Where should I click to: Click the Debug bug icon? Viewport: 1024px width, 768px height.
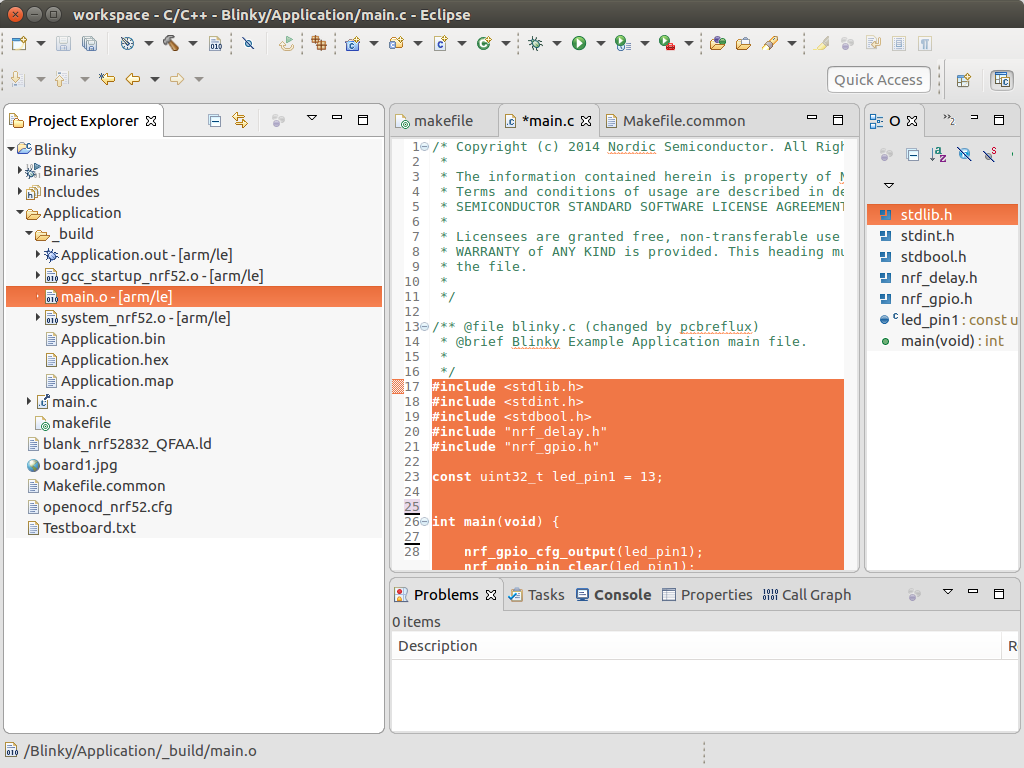[x=536, y=44]
